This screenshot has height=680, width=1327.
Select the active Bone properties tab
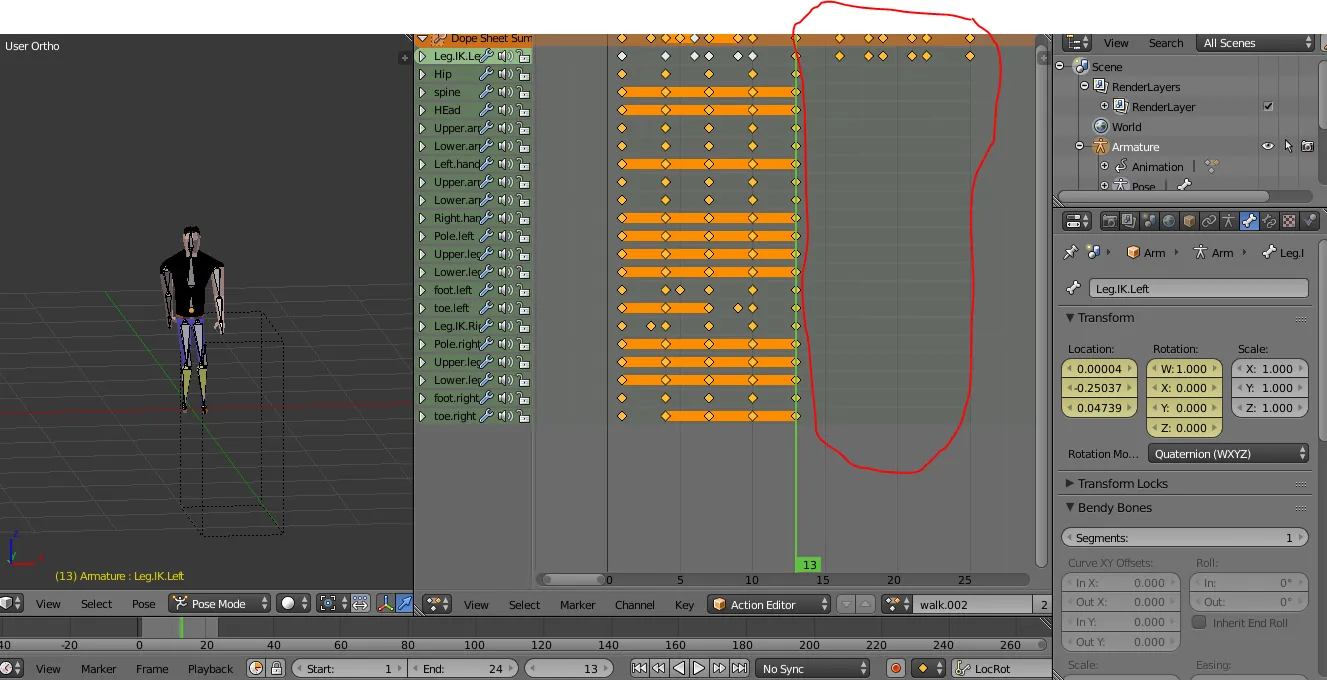click(1249, 221)
